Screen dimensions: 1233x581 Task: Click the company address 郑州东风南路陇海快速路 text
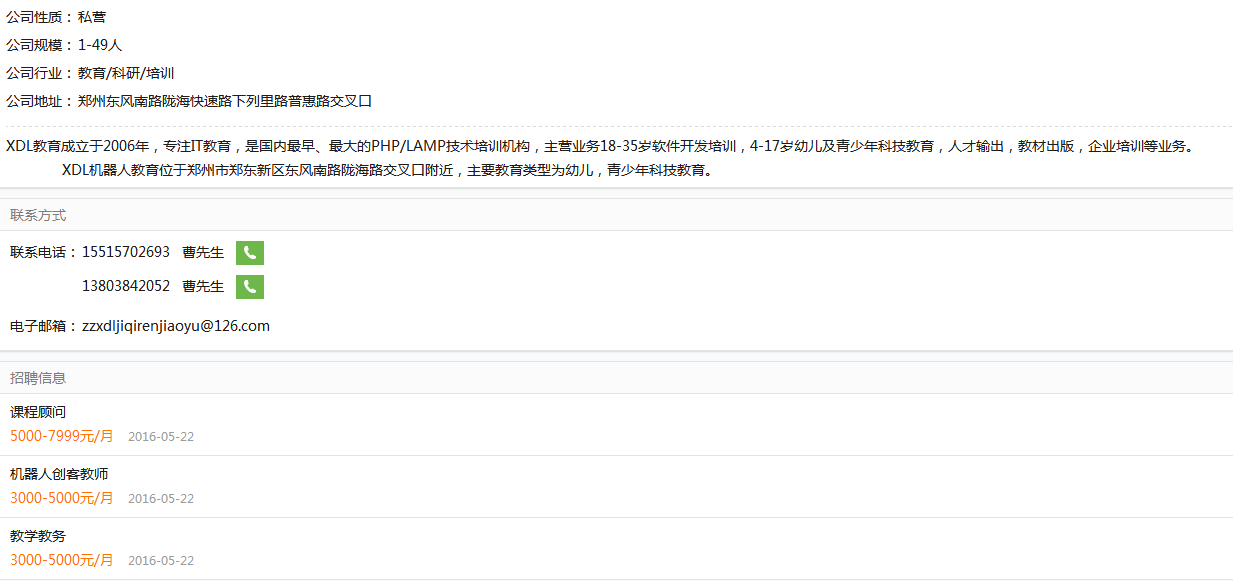225,101
